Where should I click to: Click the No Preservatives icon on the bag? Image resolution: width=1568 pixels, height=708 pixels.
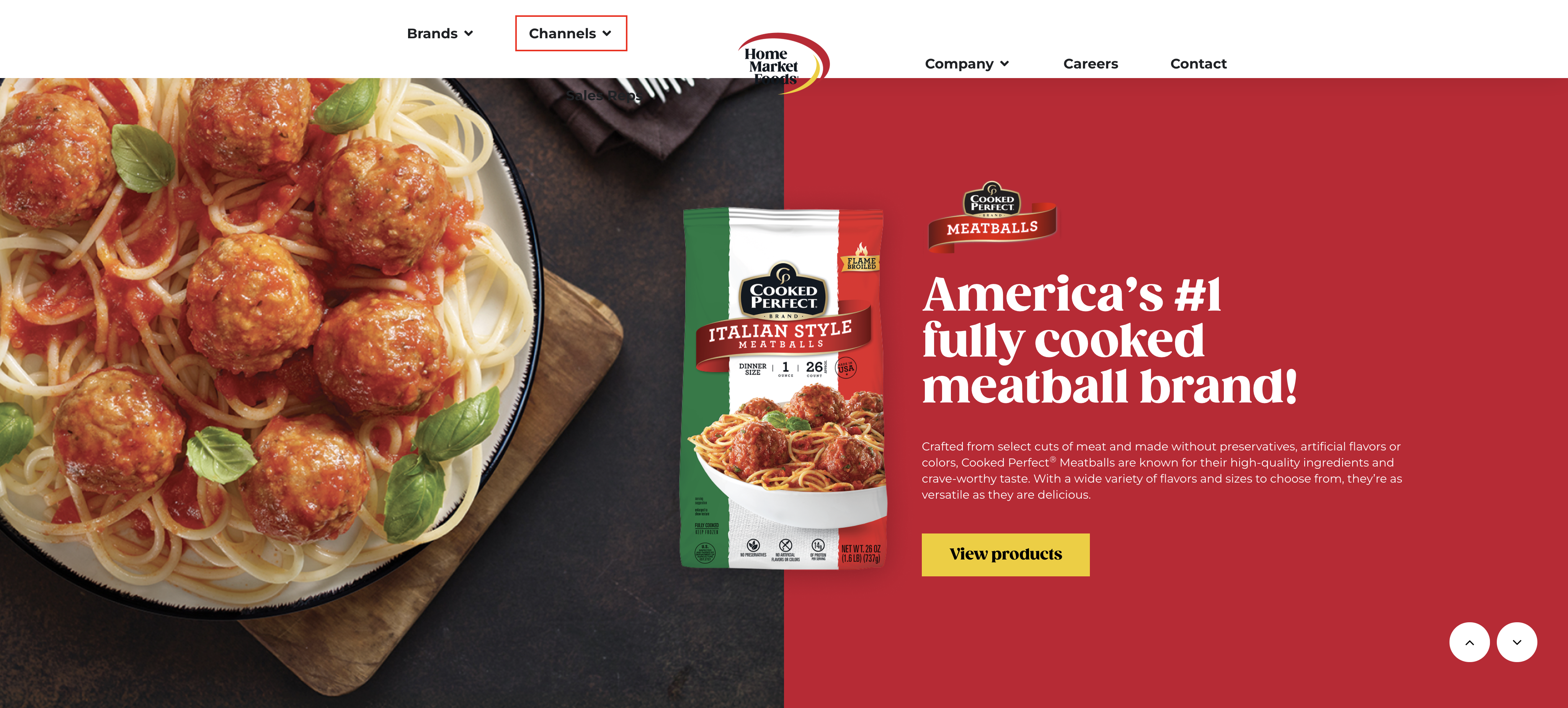tap(753, 547)
